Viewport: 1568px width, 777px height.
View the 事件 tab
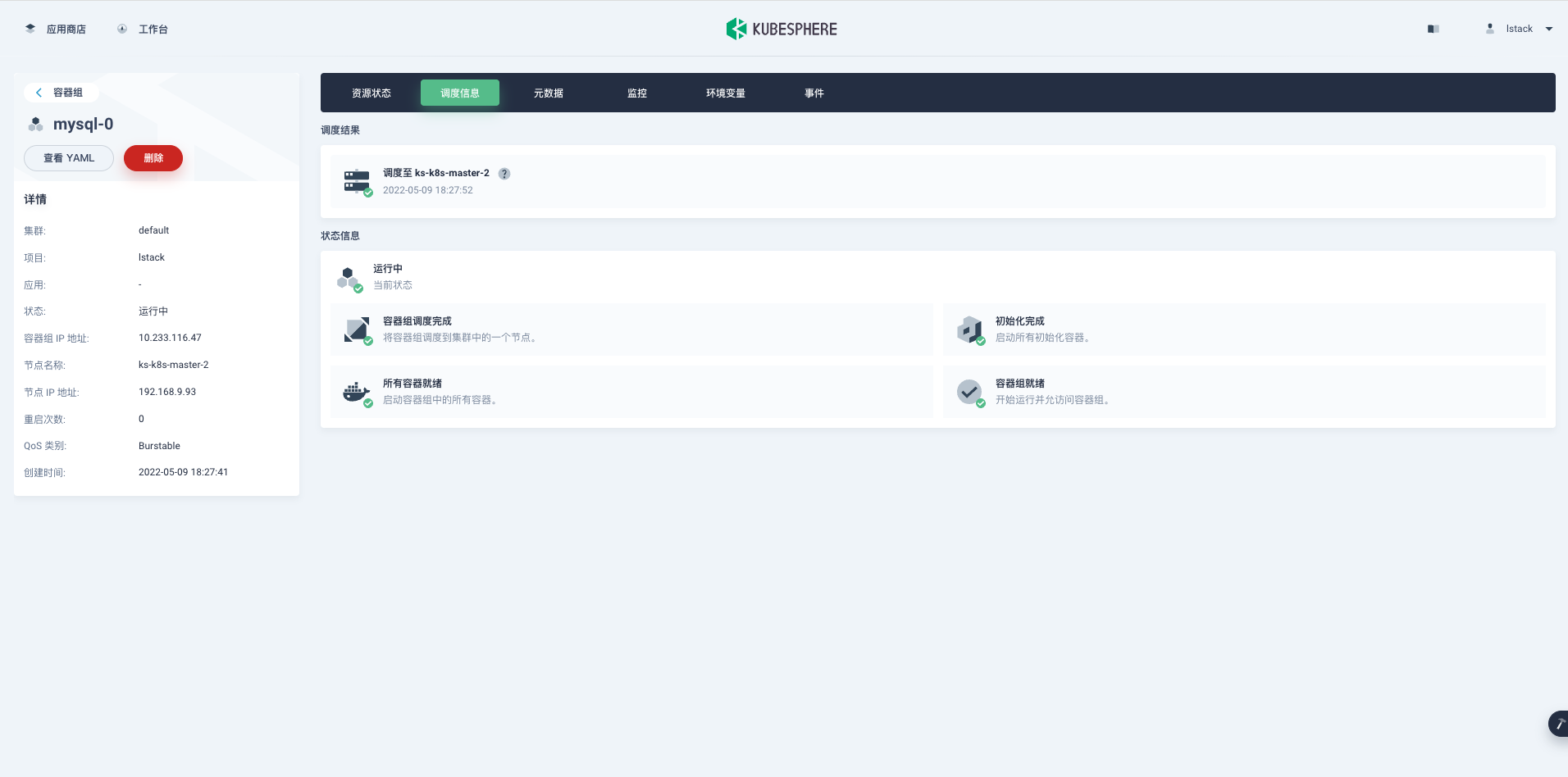[814, 93]
